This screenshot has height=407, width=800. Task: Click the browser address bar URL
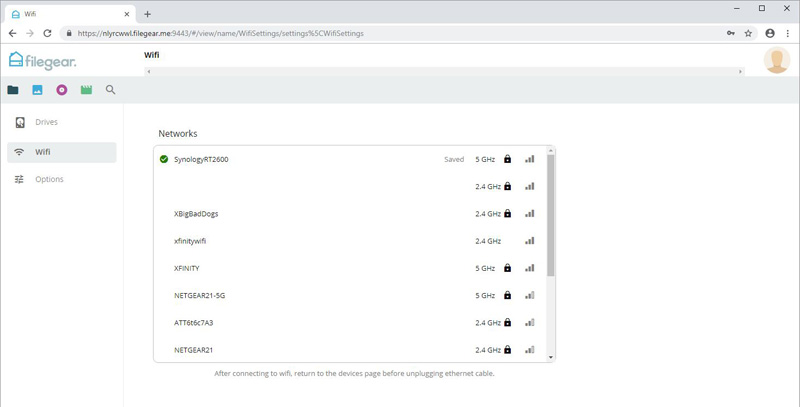220,33
